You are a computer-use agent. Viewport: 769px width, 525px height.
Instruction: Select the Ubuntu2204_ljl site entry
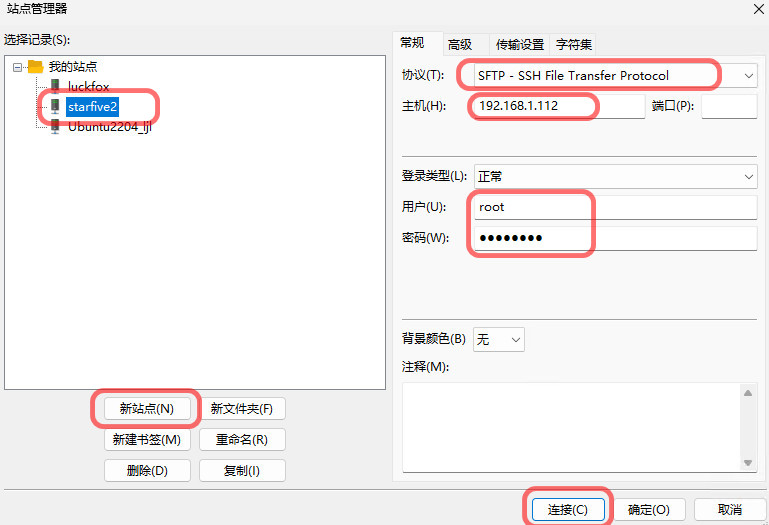(x=110, y=127)
